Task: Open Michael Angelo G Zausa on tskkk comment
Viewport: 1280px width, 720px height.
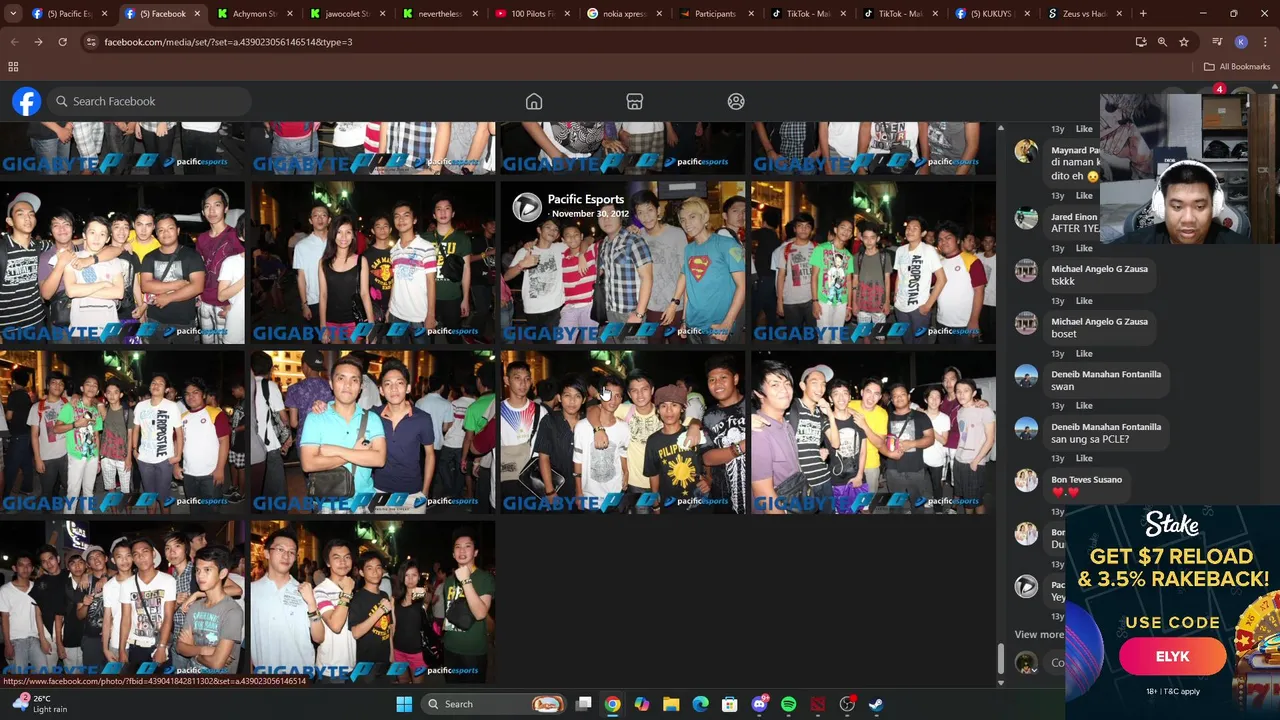Action: tap(1099, 269)
